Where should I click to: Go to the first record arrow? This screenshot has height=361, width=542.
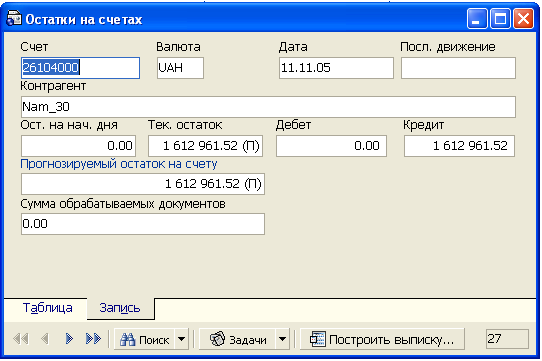(x=21, y=339)
